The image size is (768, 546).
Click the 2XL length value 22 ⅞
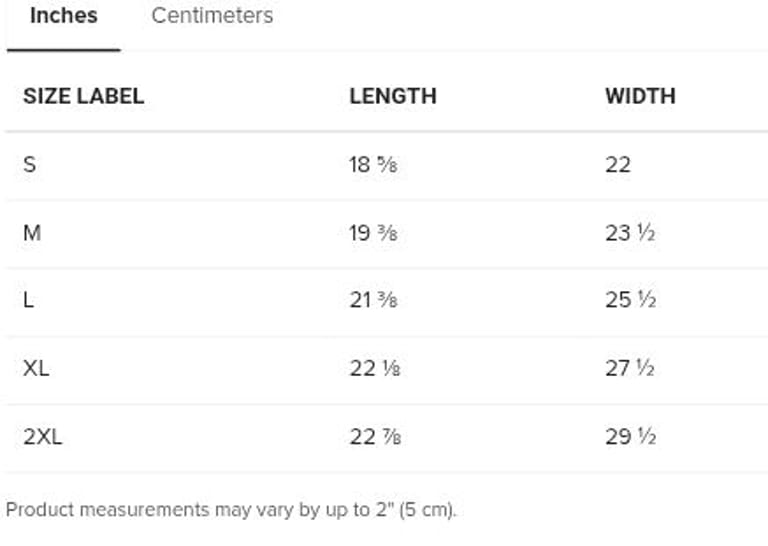click(373, 436)
